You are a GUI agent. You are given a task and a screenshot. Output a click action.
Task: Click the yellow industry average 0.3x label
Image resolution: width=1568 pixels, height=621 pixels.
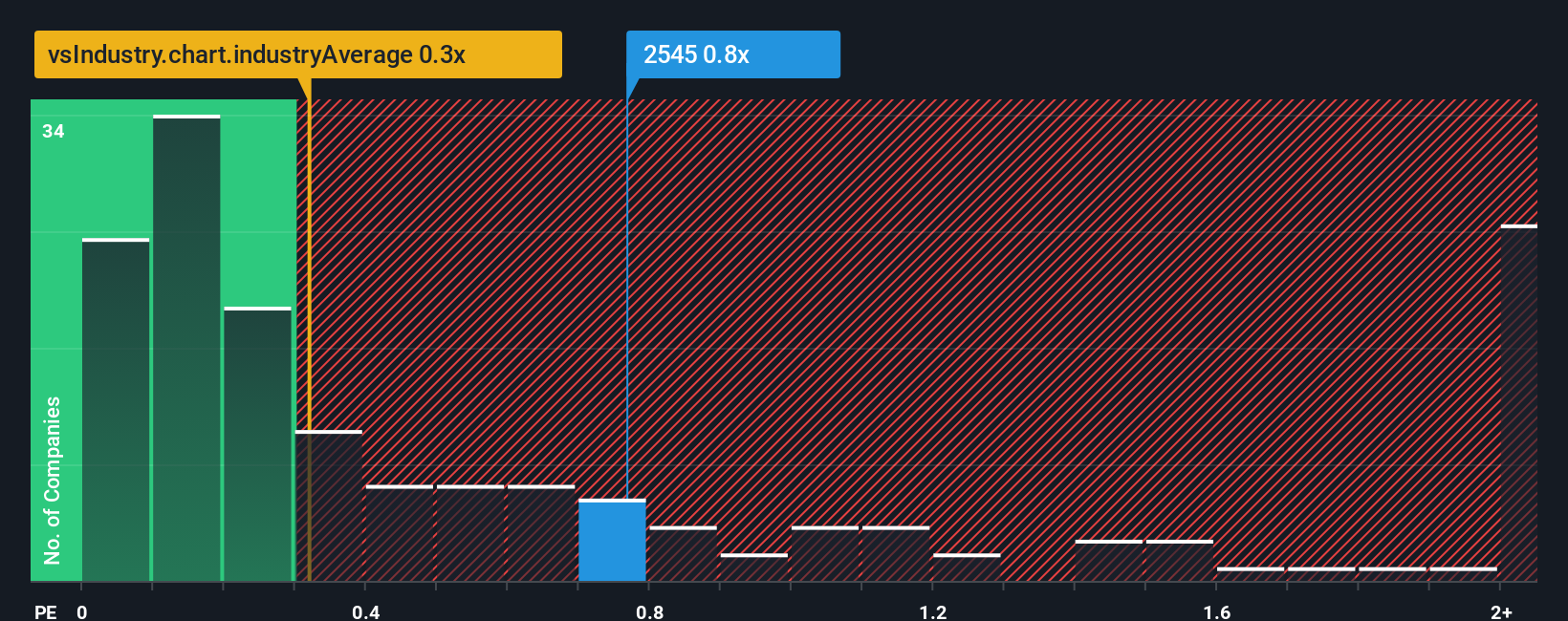pyautogui.click(x=297, y=54)
